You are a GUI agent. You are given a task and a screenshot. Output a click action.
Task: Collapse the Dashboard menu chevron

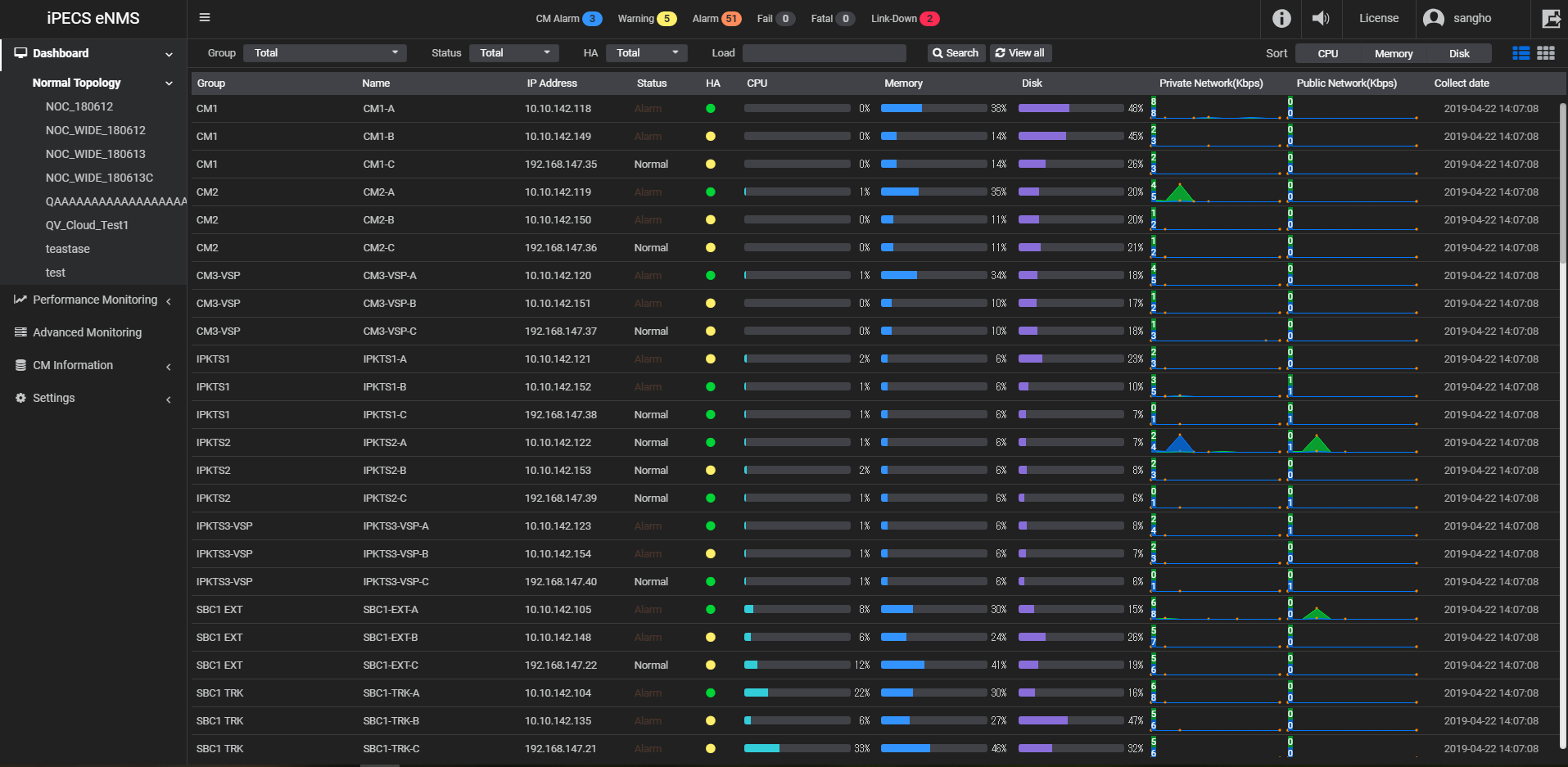(x=169, y=54)
